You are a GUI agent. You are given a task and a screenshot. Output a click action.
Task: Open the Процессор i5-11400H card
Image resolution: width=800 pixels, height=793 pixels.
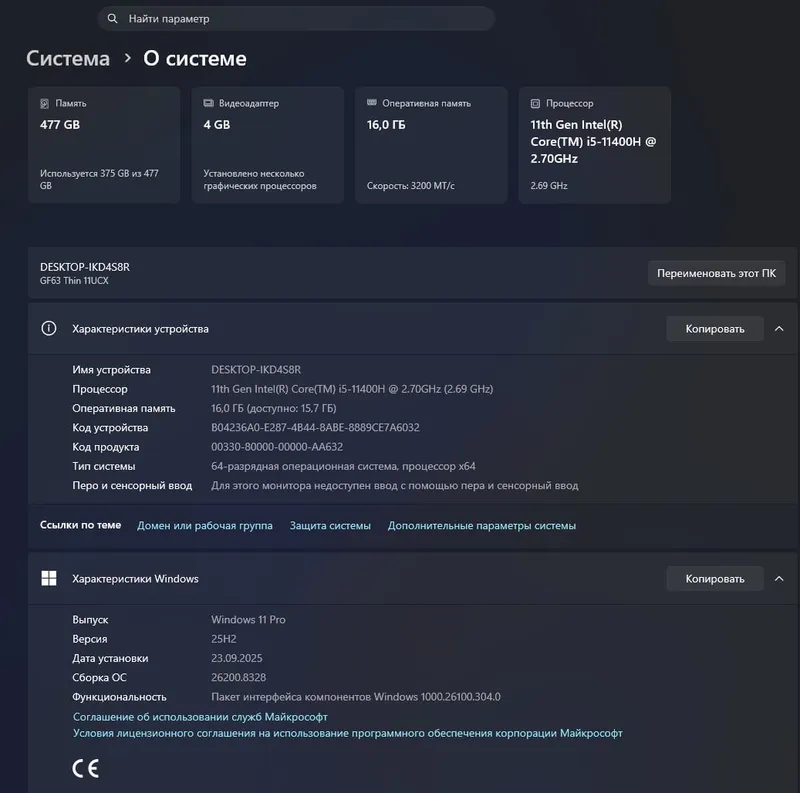(x=594, y=145)
